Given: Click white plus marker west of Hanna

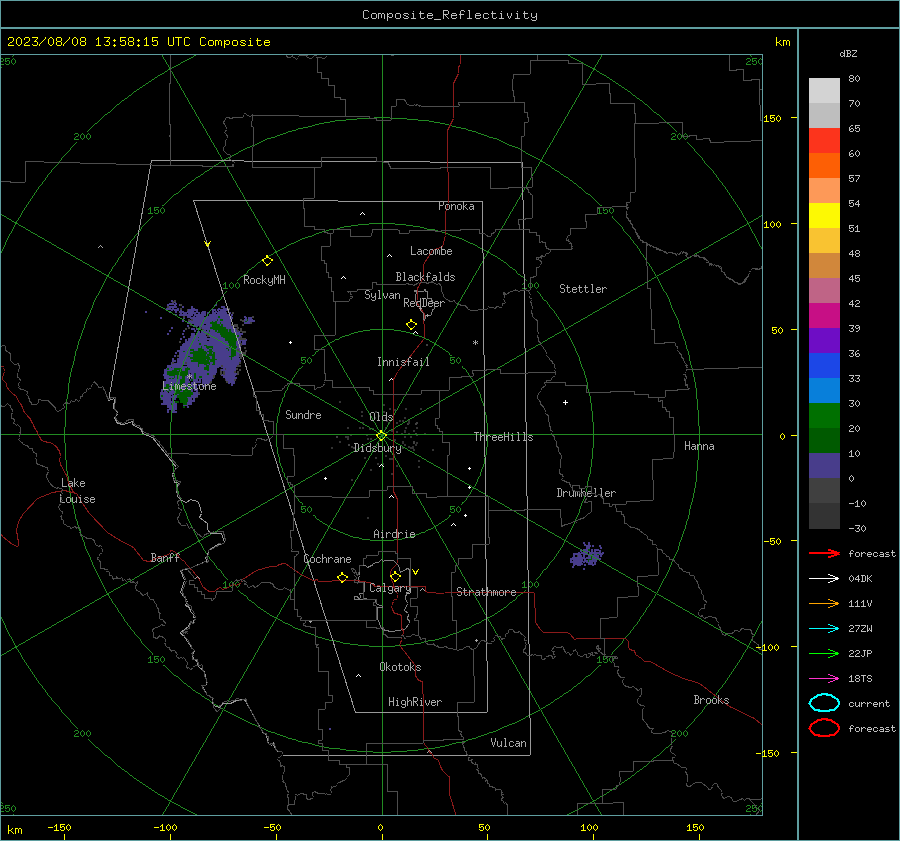Looking at the screenshot, I should point(565,402).
